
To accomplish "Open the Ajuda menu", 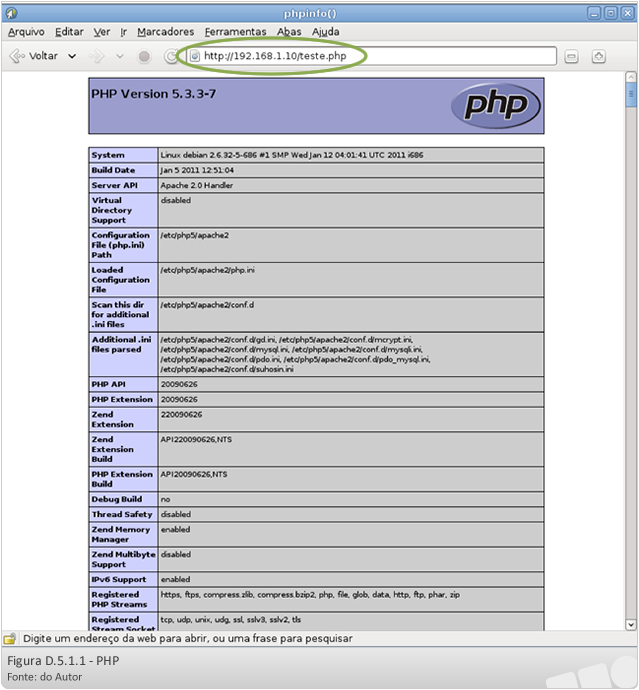I will [x=326, y=32].
